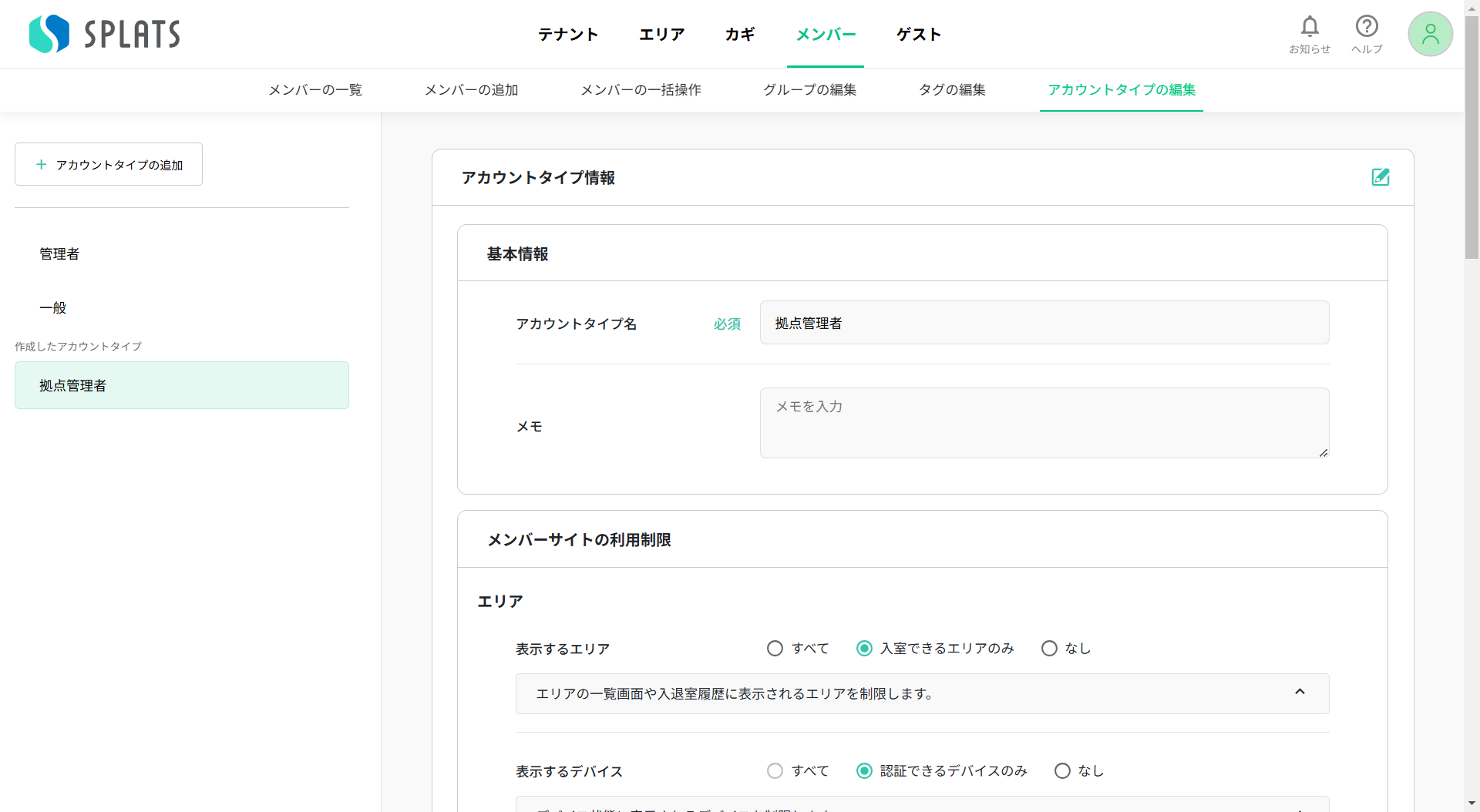Image resolution: width=1480 pixels, height=812 pixels.
Task: Select なし for 表示するエリア
Action: pyautogui.click(x=1048, y=648)
